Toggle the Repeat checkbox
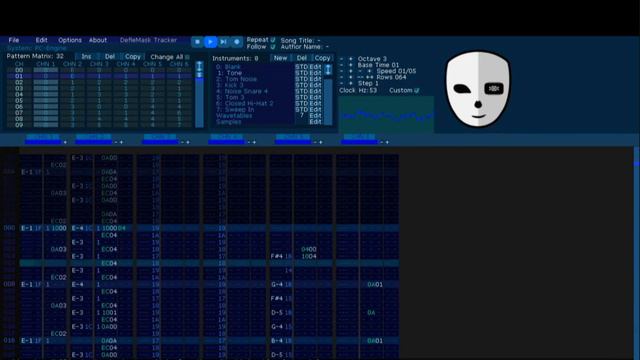 click(273, 40)
